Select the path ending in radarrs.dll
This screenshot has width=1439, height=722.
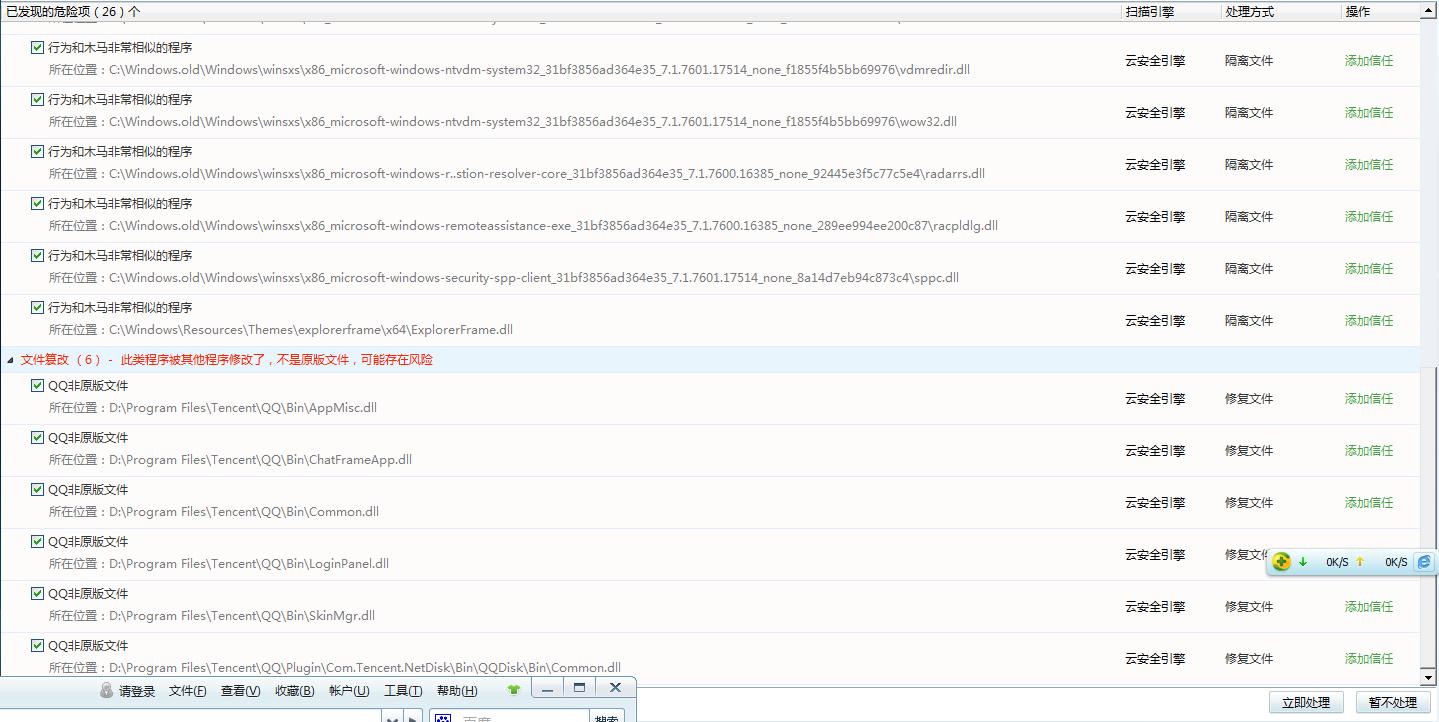pos(547,174)
